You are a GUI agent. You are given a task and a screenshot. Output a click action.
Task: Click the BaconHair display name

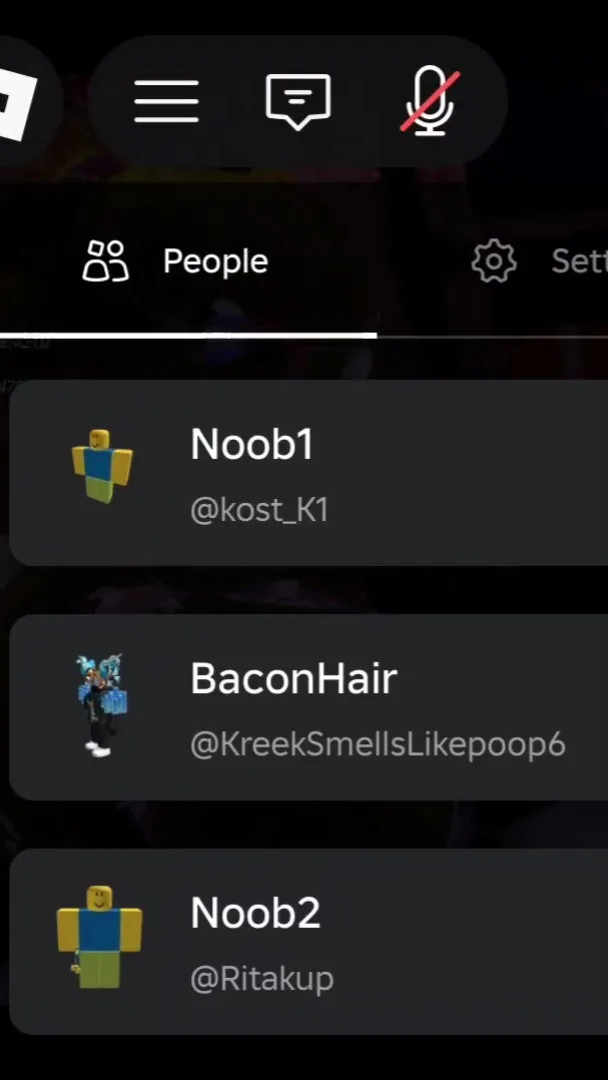click(293, 679)
